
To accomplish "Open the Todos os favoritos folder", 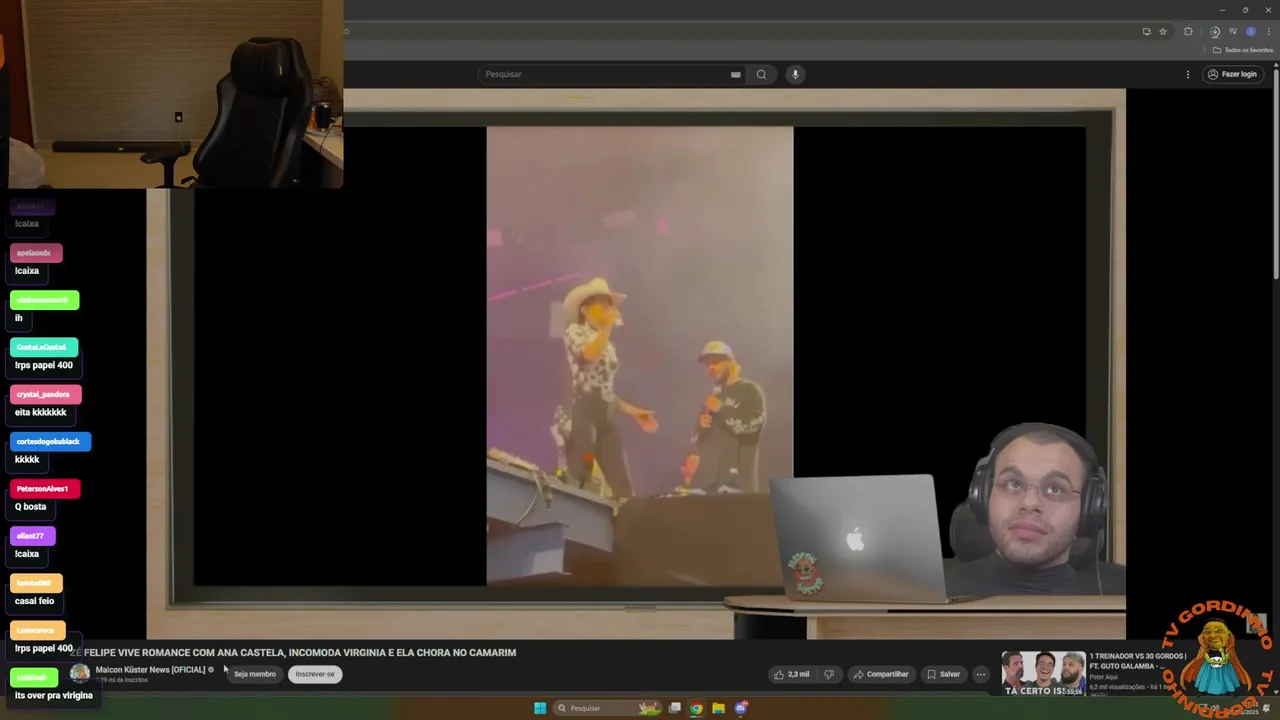I will tap(1243, 50).
